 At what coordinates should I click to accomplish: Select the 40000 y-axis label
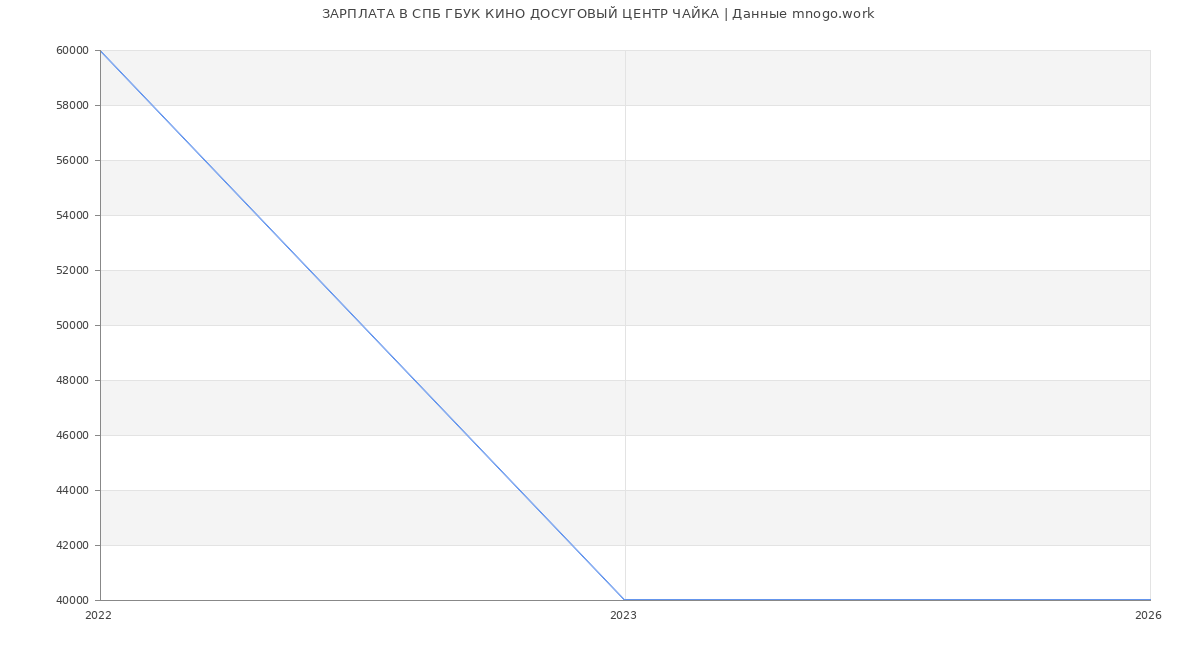point(73,600)
